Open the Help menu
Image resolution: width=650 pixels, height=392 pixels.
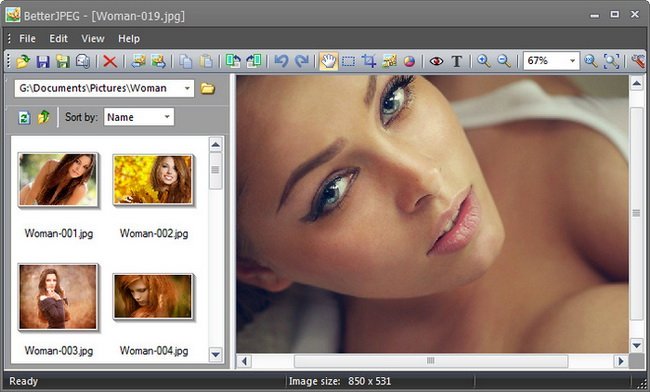[129, 39]
